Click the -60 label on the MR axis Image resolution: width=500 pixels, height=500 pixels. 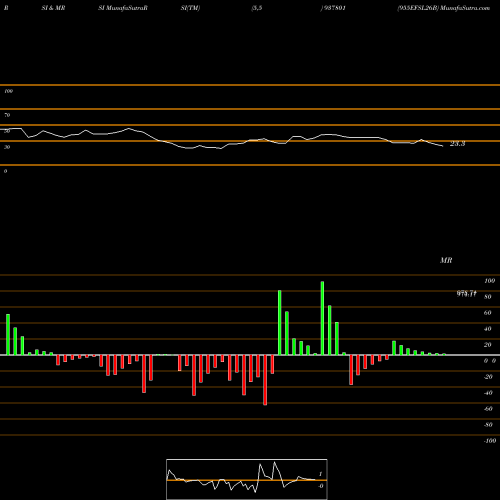pyautogui.click(x=488, y=409)
